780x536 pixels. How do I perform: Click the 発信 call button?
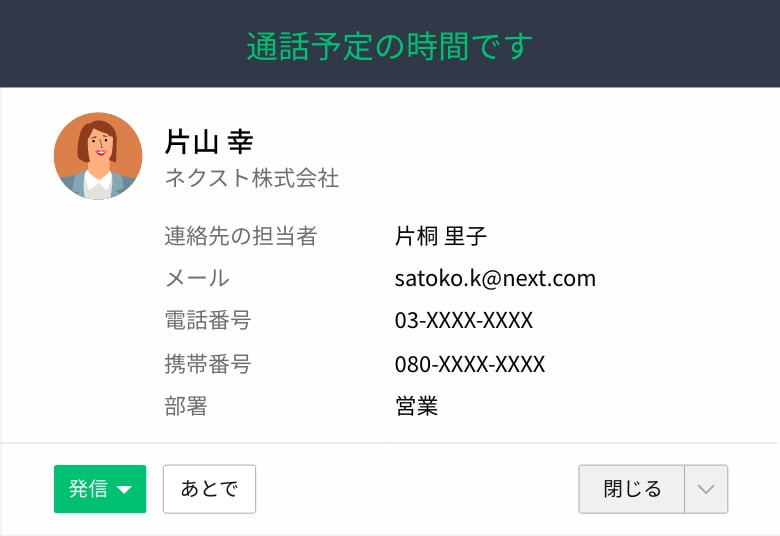99,489
